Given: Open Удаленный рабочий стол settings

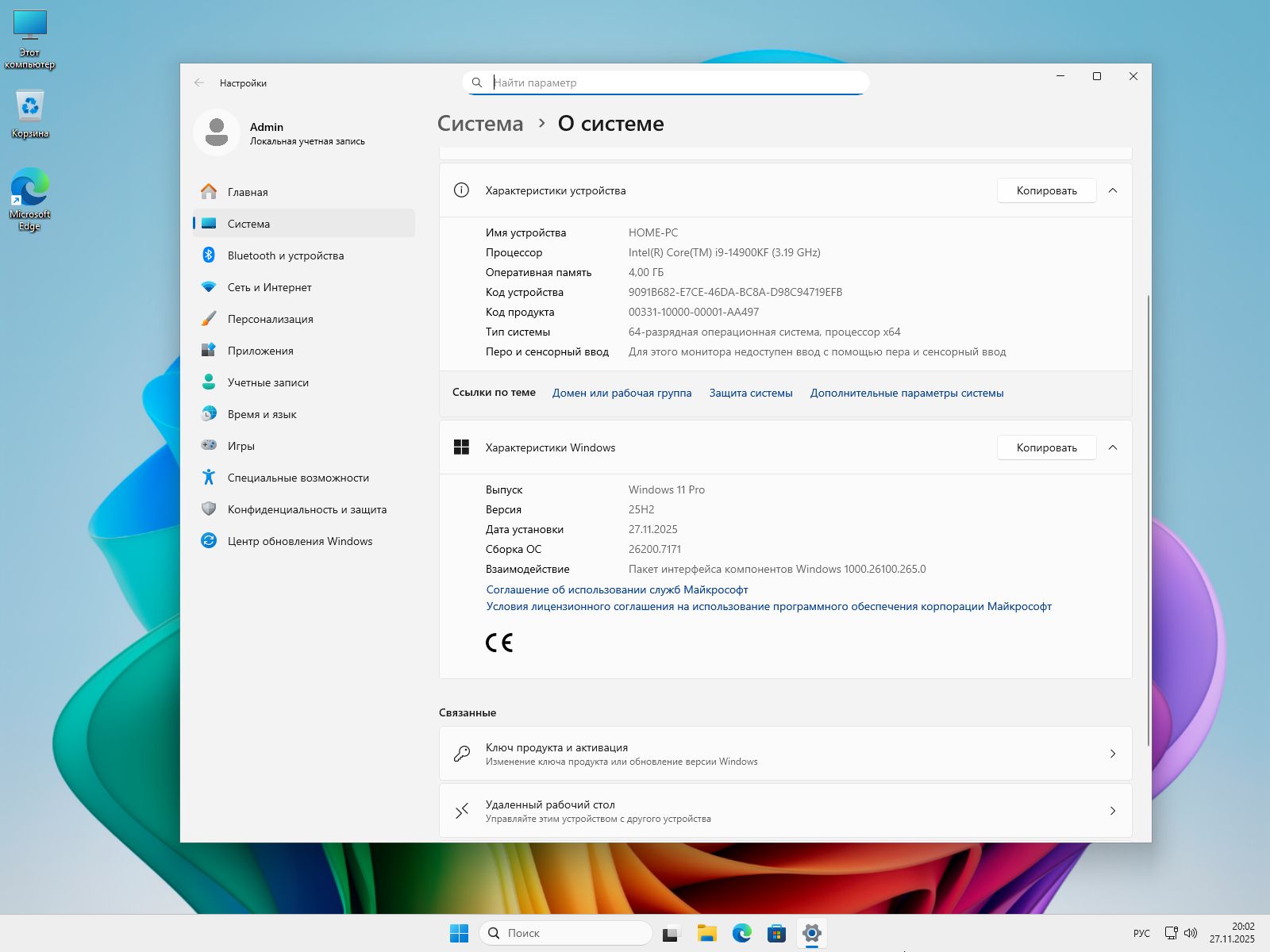Looking at the screenshot, I should [785, 811].
